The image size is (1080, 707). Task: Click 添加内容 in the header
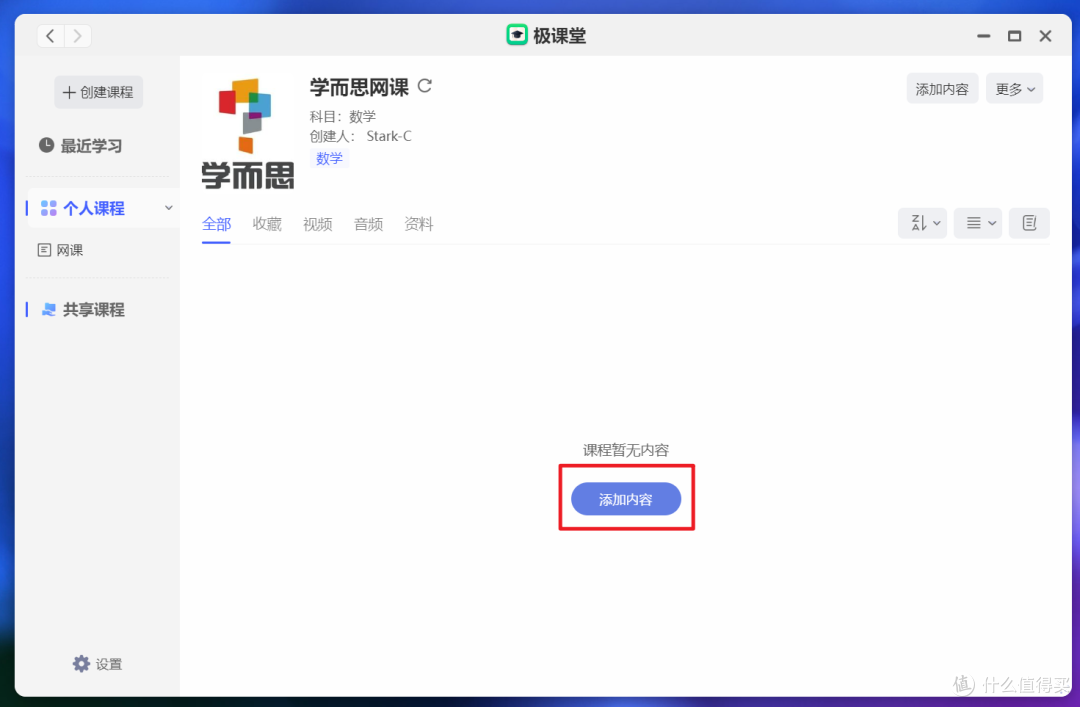coord(942,89)
